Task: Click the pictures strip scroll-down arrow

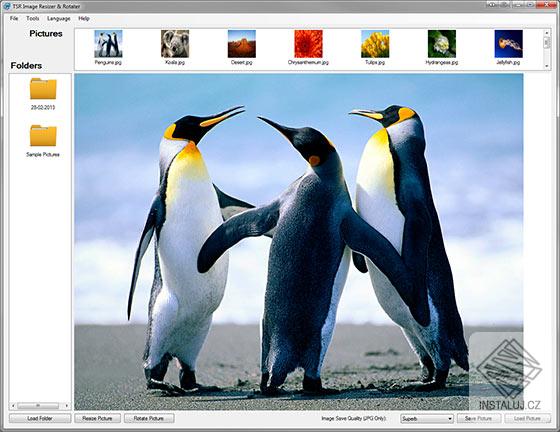Action: point(546,66)
